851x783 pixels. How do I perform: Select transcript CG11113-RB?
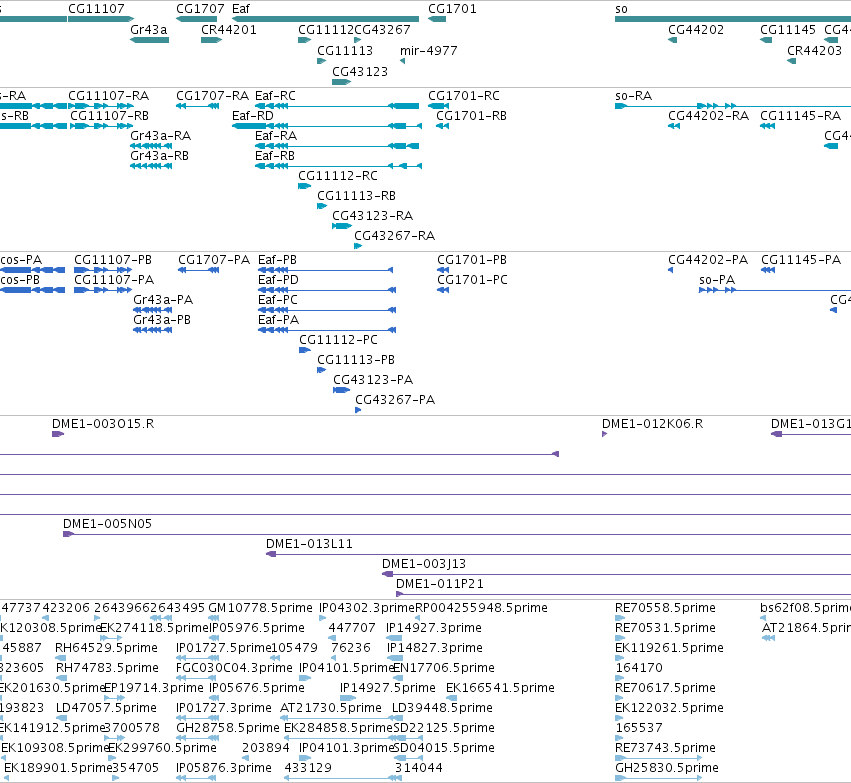pyautogui.click(x=357, y=196)
